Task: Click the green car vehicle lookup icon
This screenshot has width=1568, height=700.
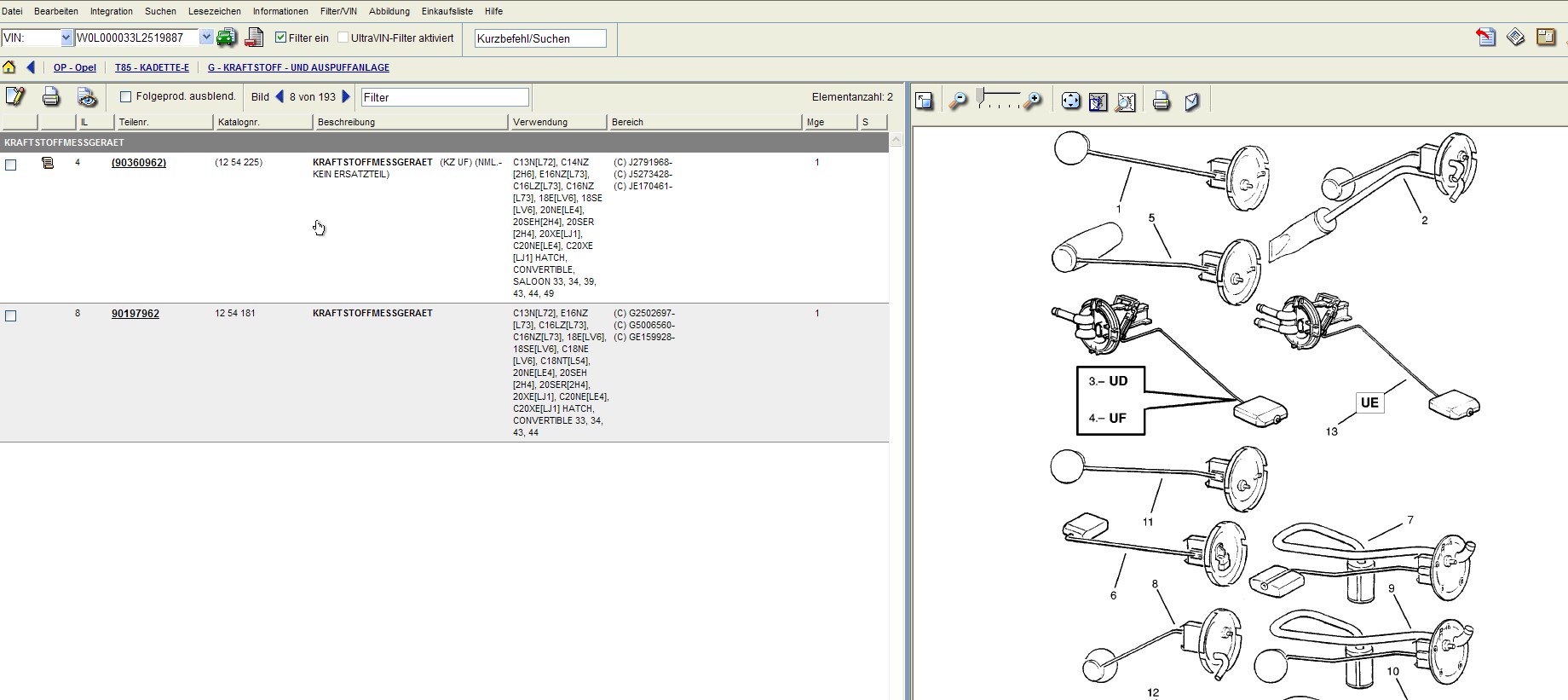Action: coord(227,38)
